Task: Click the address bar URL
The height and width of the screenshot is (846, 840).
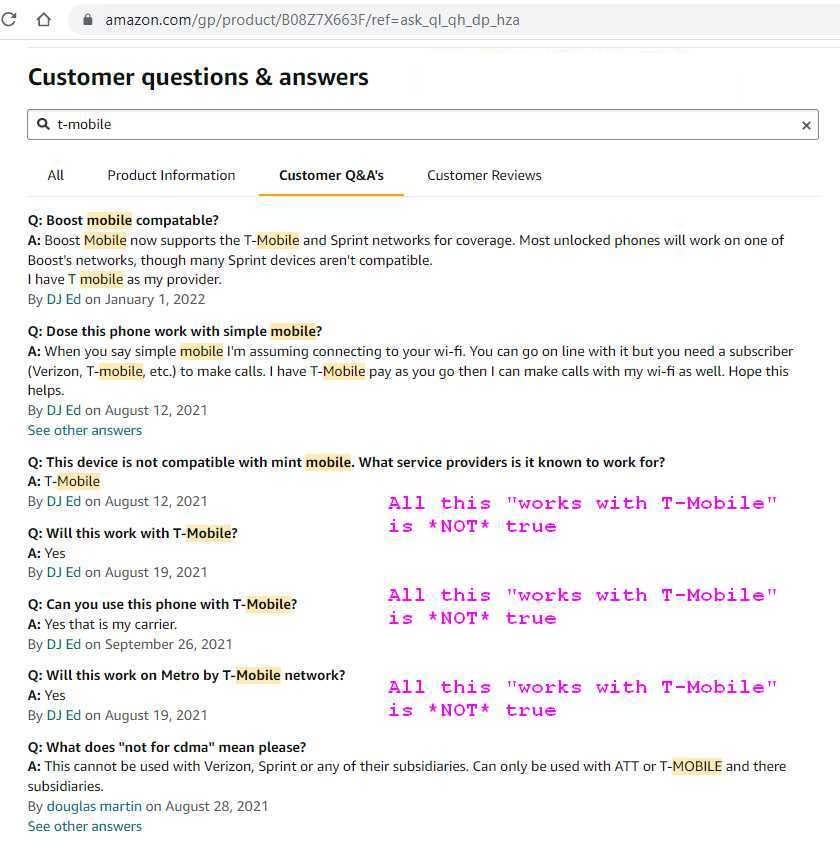Action: click(312, 20)
